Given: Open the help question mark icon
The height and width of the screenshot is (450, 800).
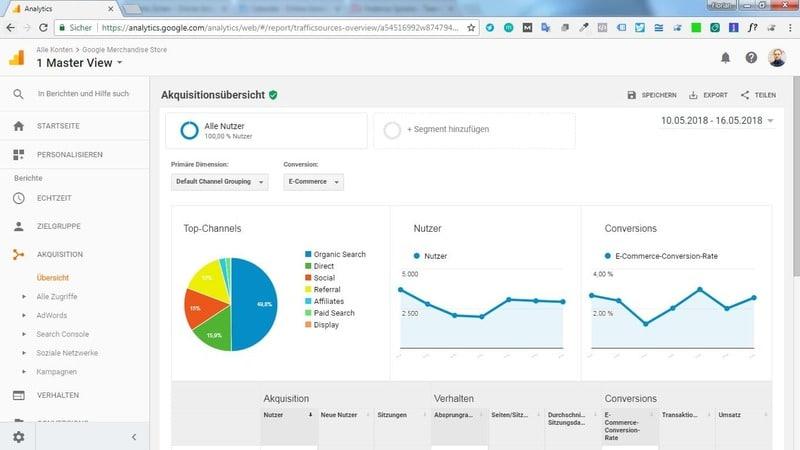Looking at the screenshot, I should click(x=751, y=58).
